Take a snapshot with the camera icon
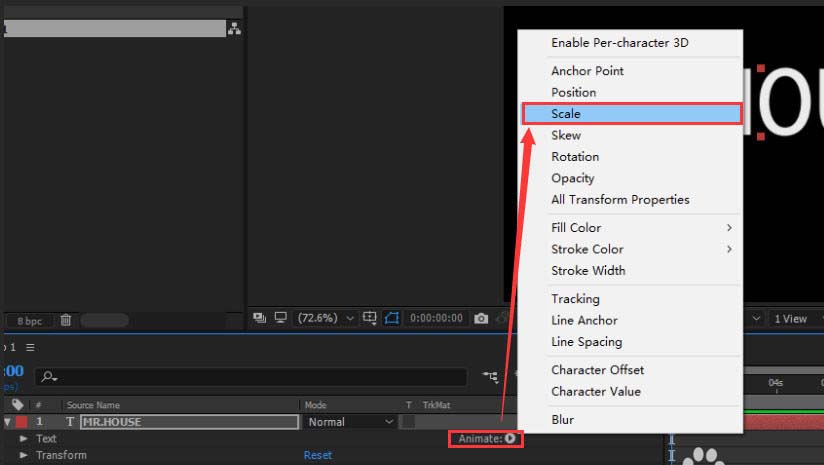The width and height of the screenshot is (824, 465). [481, 318]
